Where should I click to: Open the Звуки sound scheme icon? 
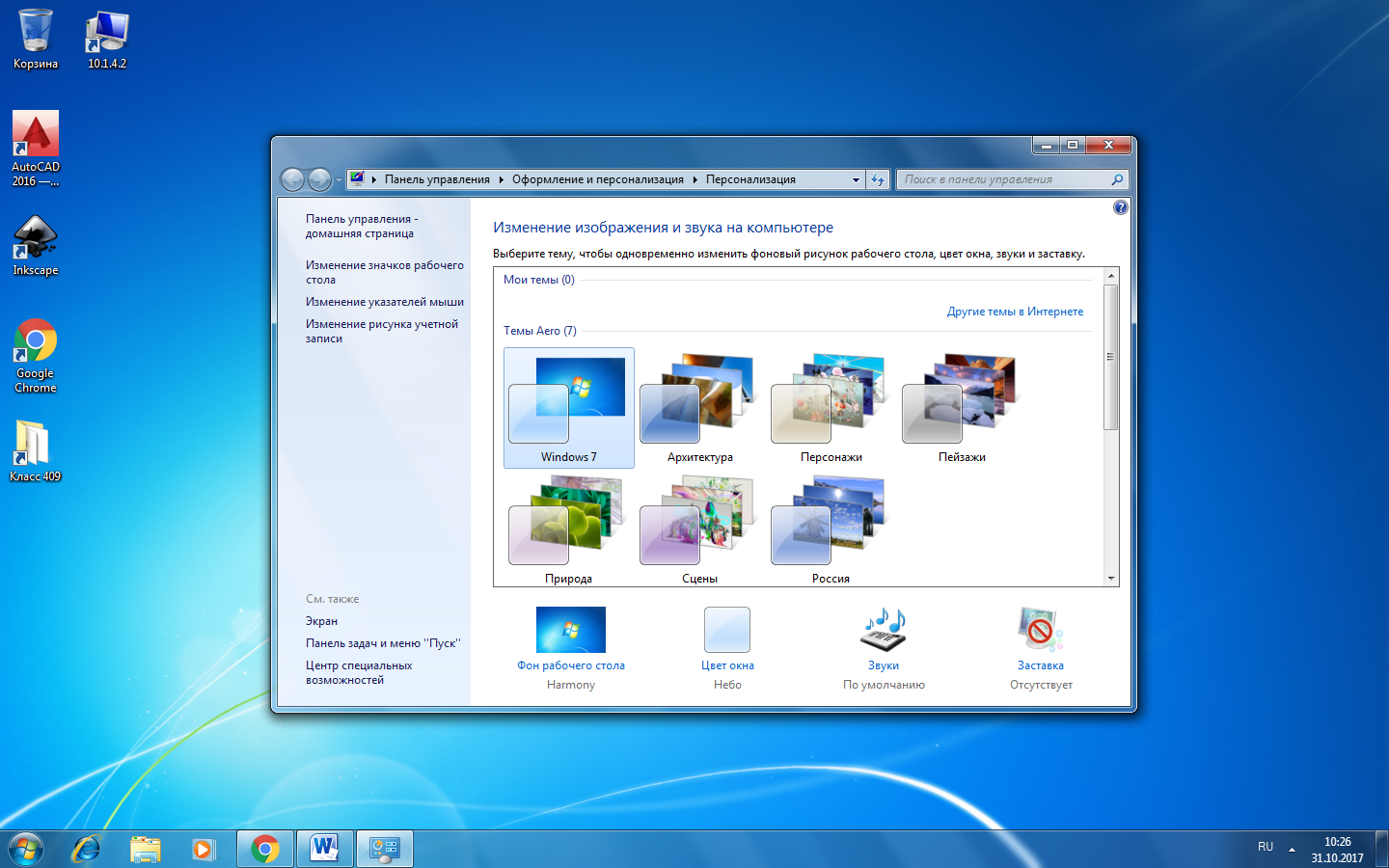(884, 630)
